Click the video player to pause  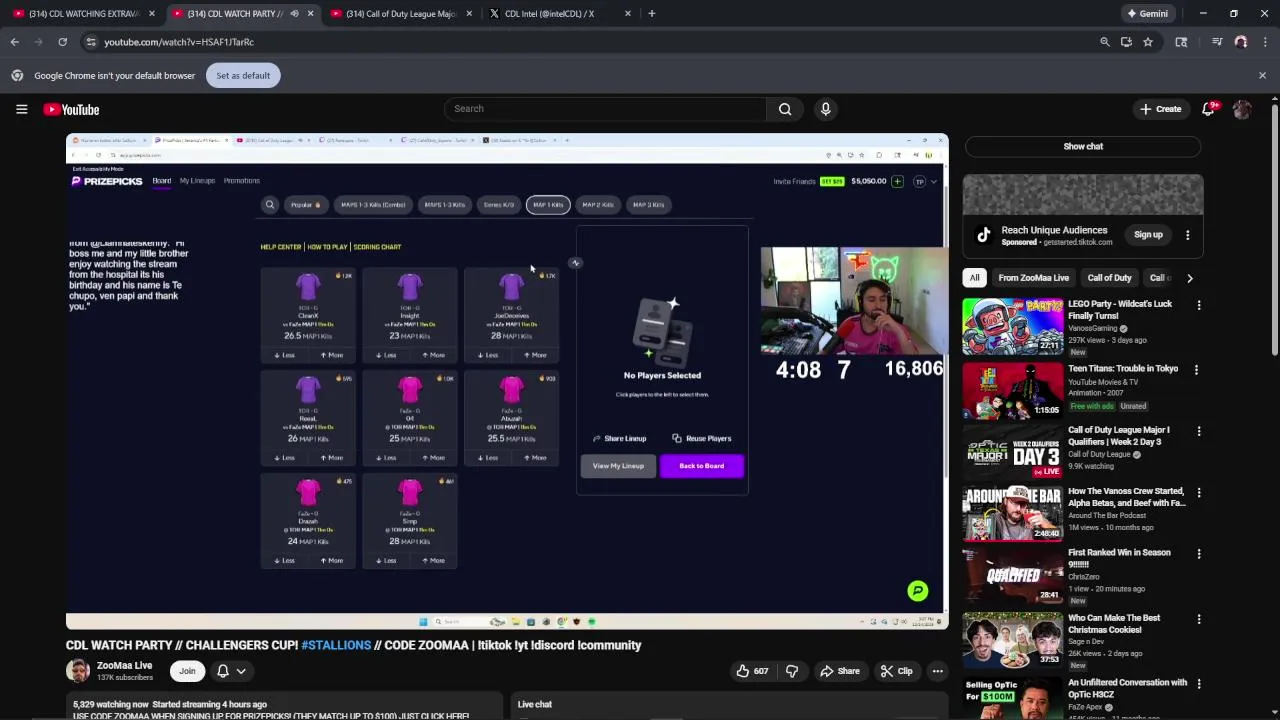coord(507,381)
